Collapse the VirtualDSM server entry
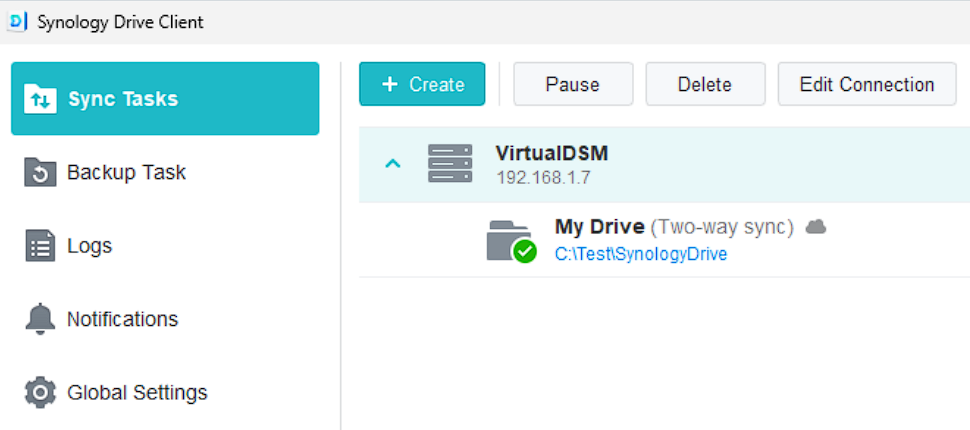 click(x=393, y=163)
